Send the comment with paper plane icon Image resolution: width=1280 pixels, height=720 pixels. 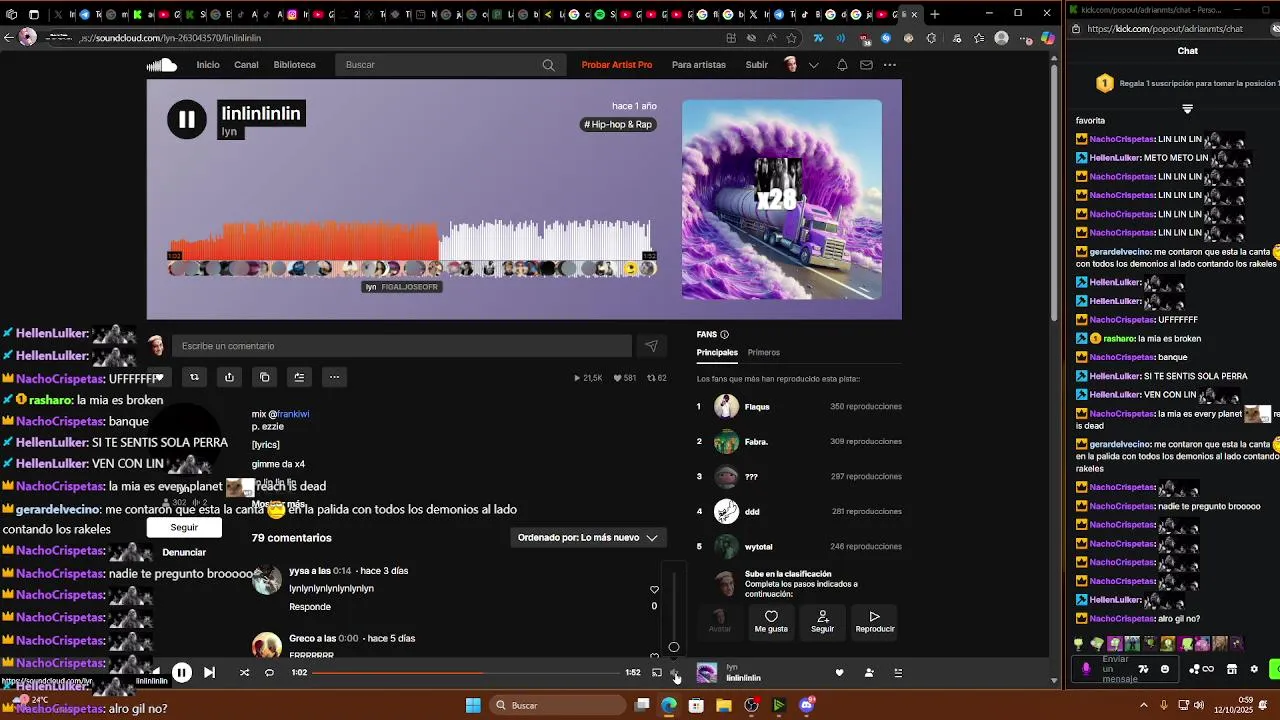click(x=651, y=346)
